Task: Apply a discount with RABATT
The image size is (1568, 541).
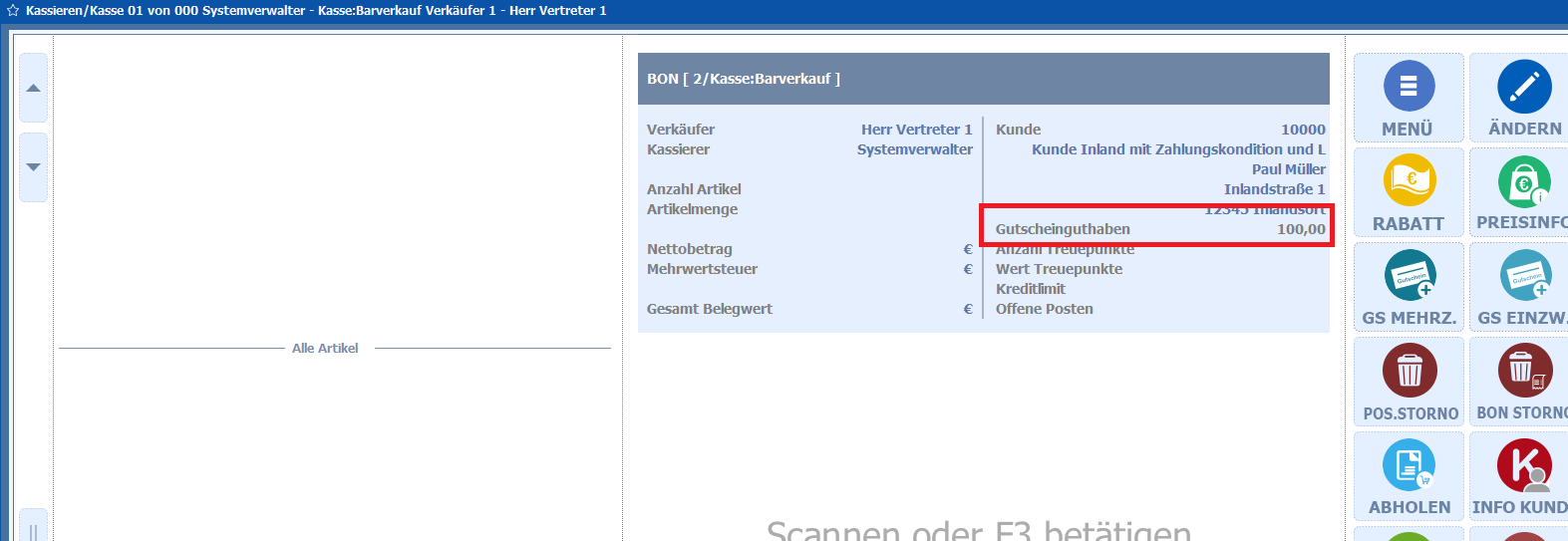Action: [x=1408, y=192]
